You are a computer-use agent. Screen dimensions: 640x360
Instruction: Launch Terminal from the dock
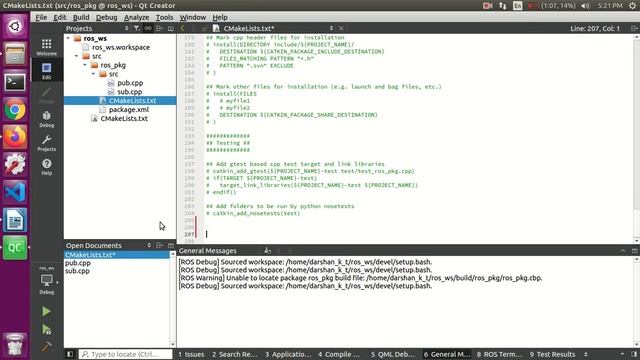pyautogui.click(x=15, y=82)
